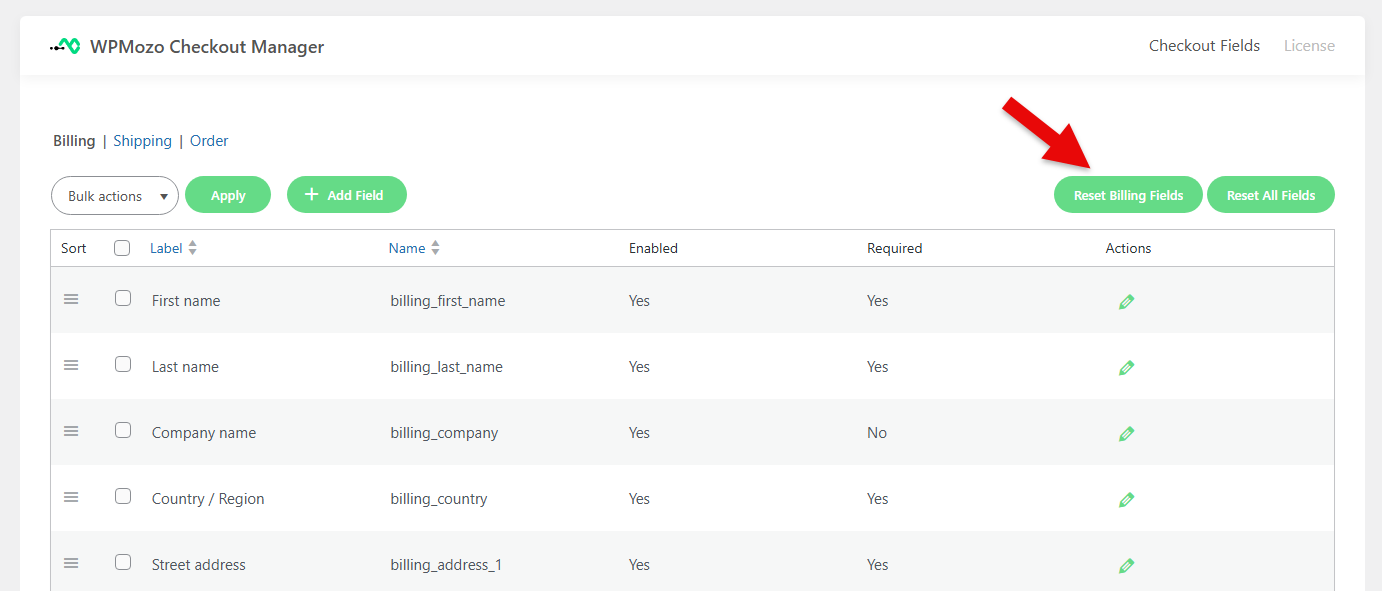Edit the Last name field
1382x591 pixels.
[1126, 368]
